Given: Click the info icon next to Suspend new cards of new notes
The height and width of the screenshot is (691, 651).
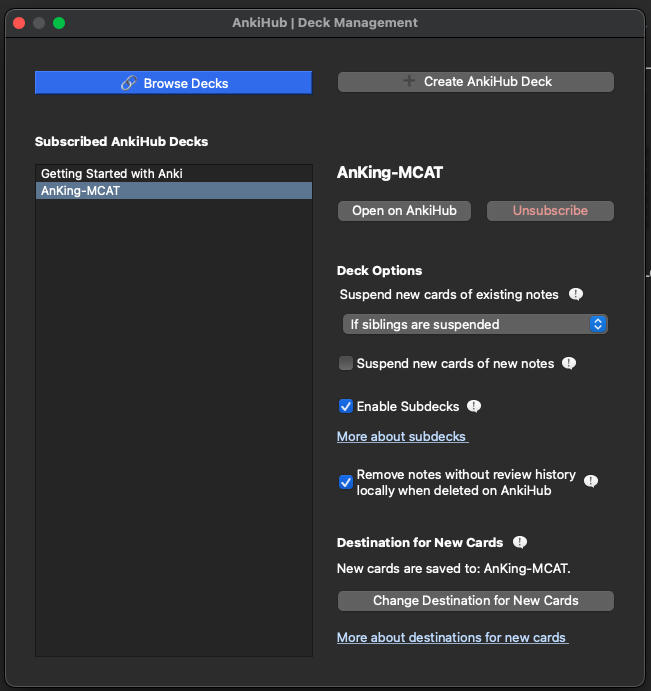Looking at the screenshot, I should point(569,363).
